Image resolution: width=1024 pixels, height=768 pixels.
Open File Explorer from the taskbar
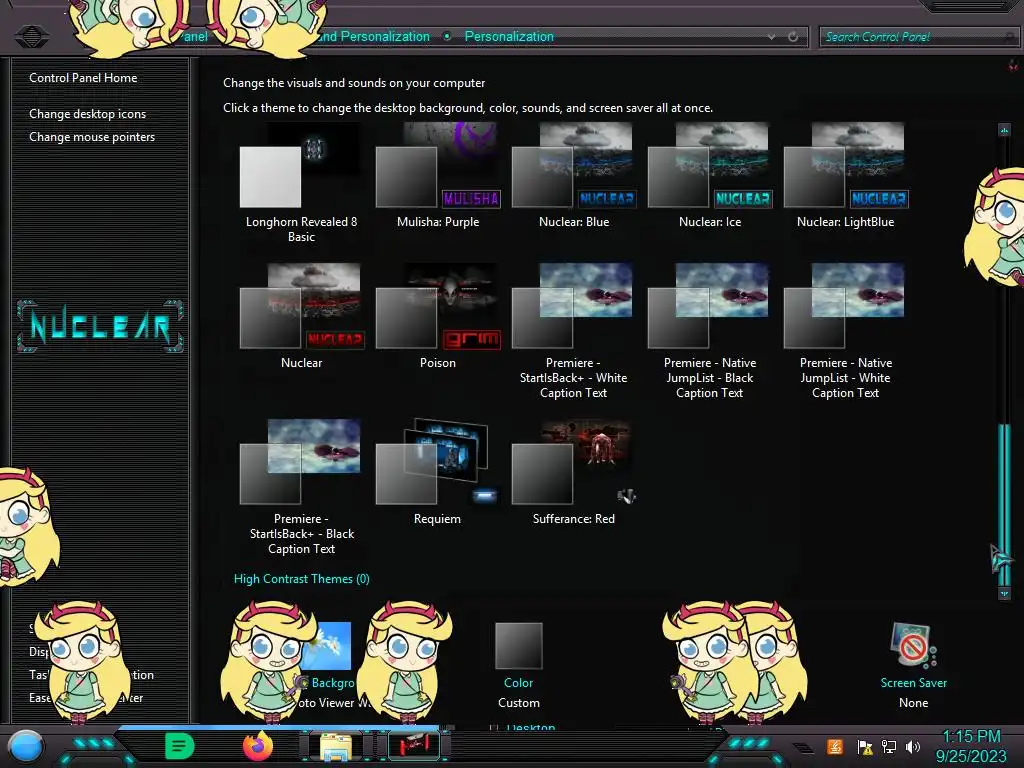pos(336,746)
